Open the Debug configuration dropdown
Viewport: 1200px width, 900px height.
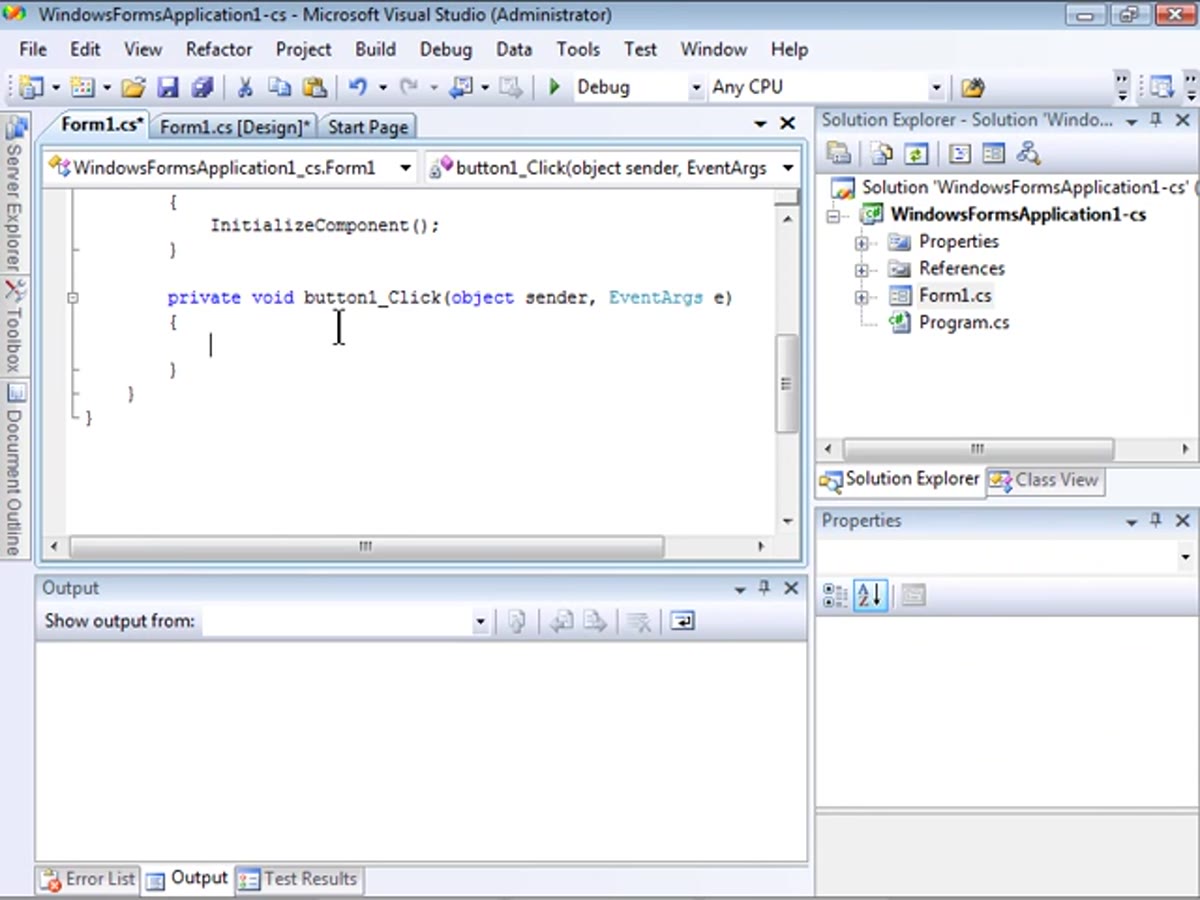click(696, 88)
